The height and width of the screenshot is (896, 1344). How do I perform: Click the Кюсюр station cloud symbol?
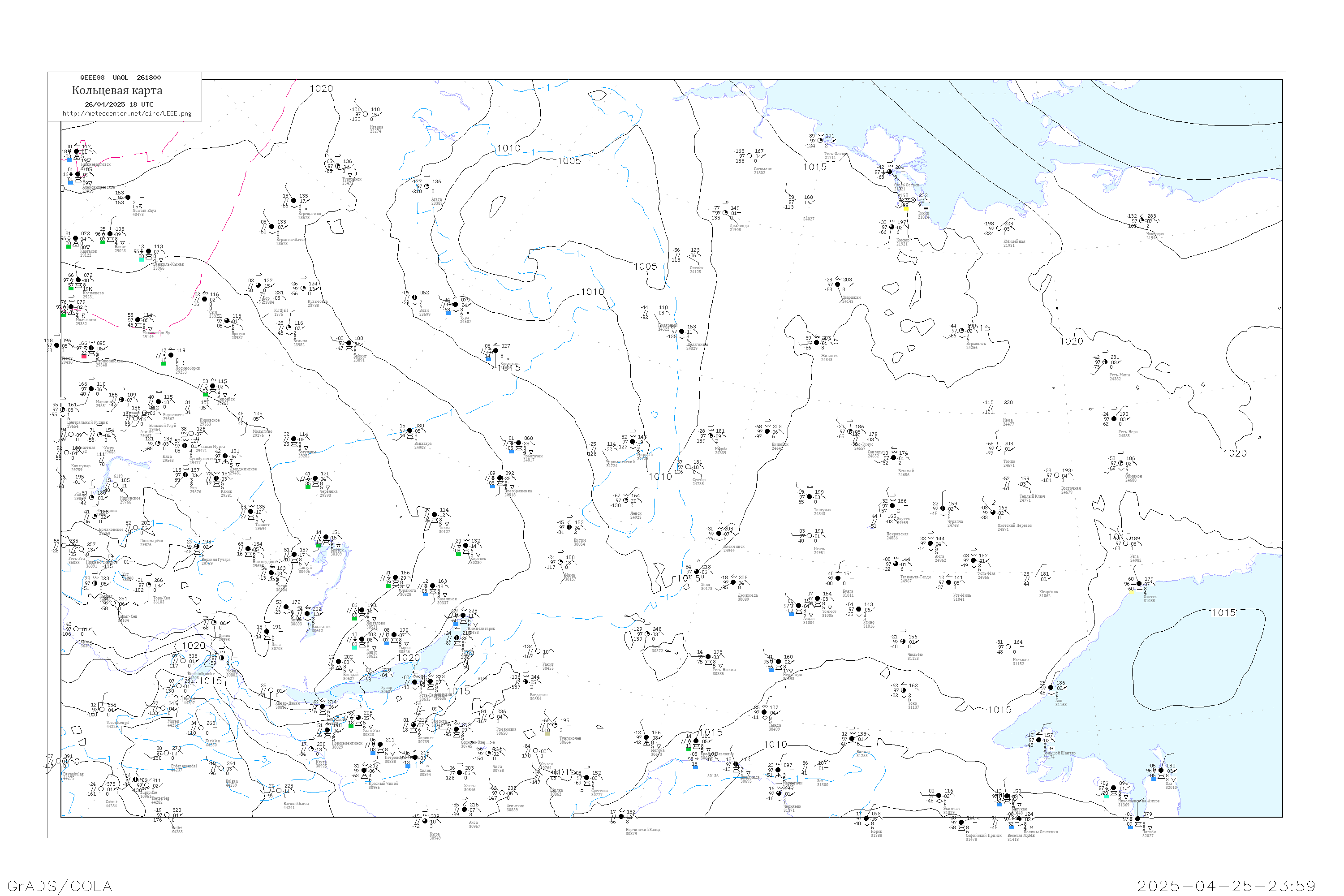(892, 228)
